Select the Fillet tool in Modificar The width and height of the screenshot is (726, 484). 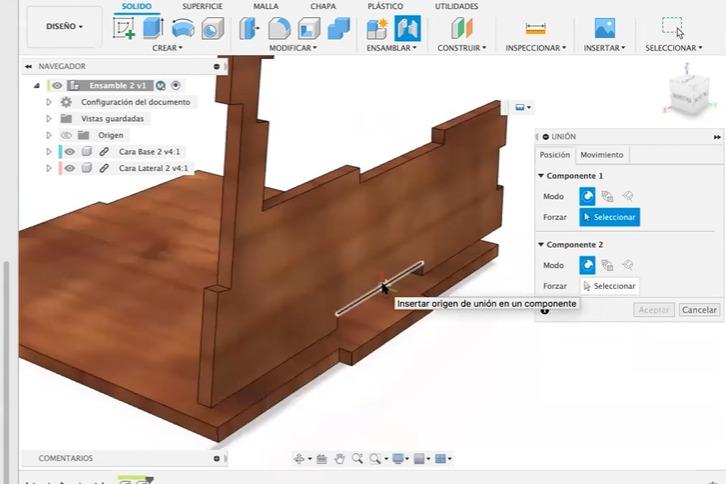point(279,28)
